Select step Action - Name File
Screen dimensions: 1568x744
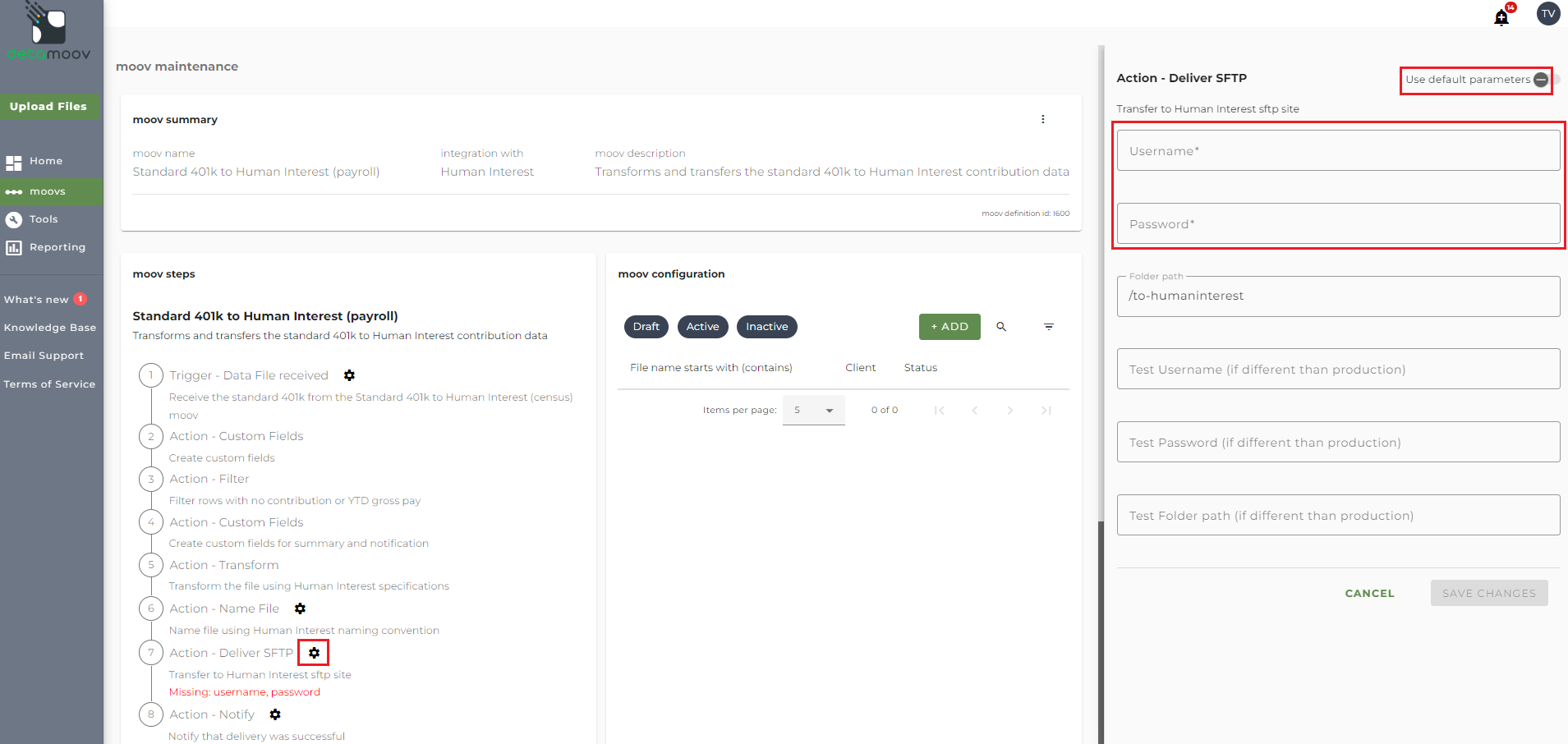point(224,609)
